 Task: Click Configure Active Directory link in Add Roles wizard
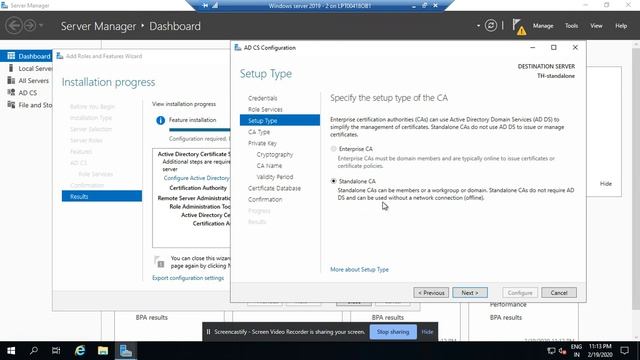tap(197, 178)
